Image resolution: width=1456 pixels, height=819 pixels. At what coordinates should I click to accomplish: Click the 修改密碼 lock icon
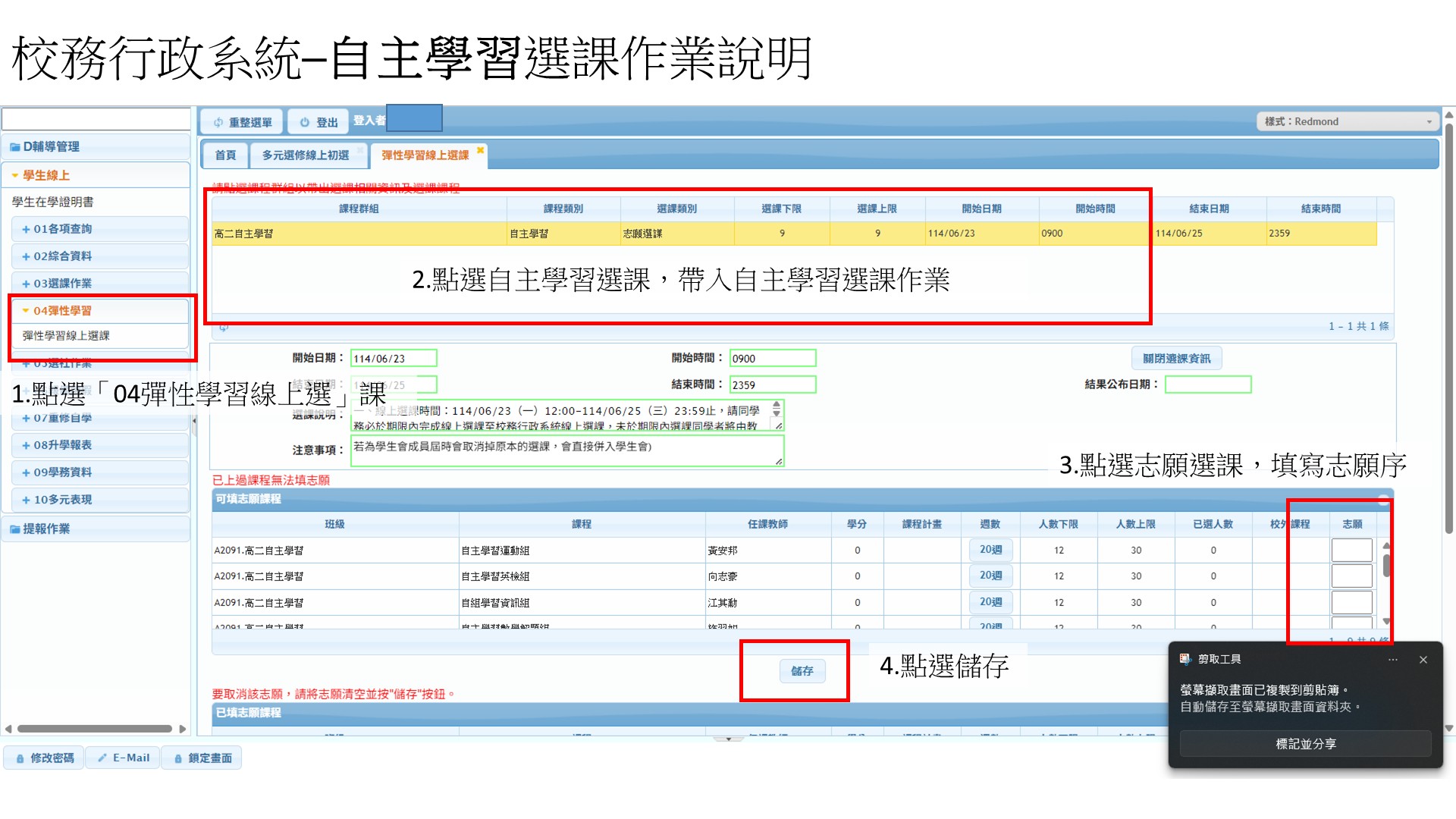click(20, 758)
